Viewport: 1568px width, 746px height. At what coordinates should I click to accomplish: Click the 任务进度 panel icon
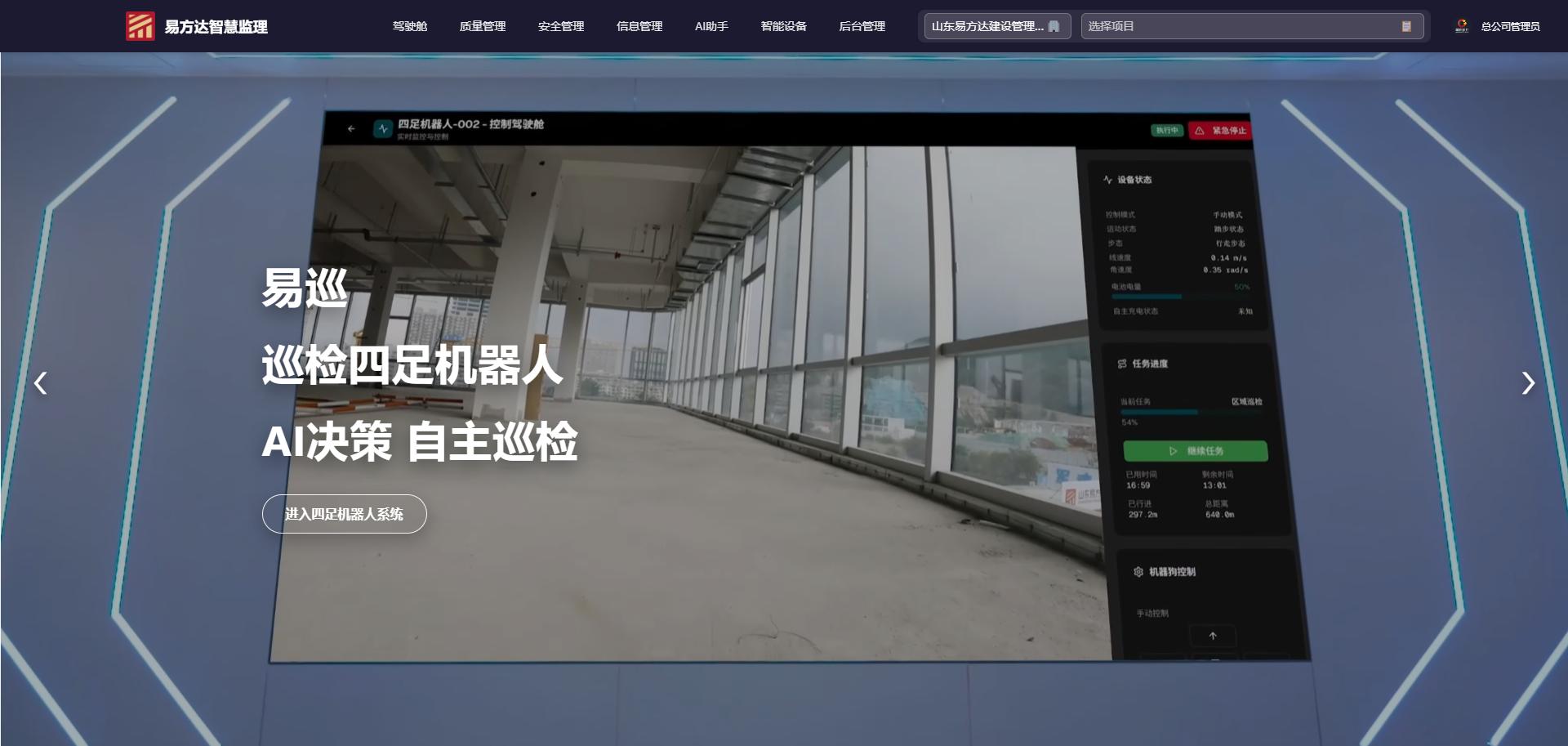(1121, 364)
